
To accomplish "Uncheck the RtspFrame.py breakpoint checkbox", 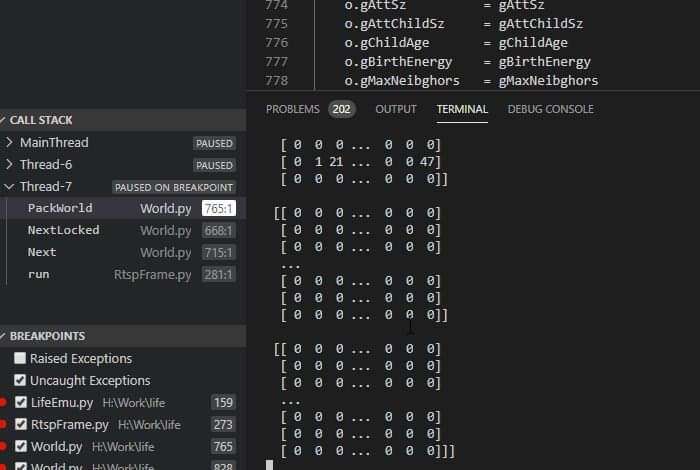I will (20, 425).
